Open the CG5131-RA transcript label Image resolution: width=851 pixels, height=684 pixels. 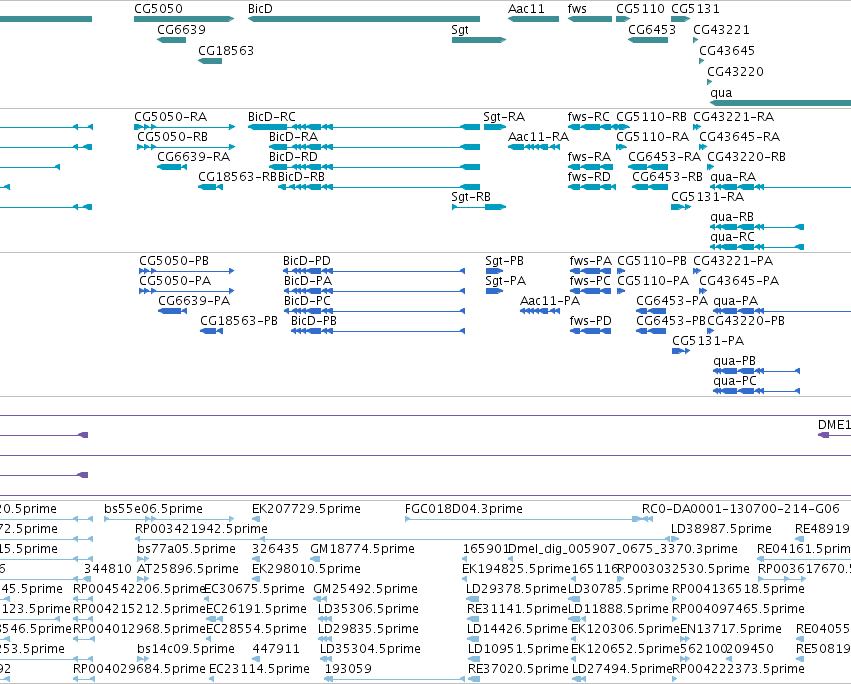pyautogui.click(x=708, y=197)
